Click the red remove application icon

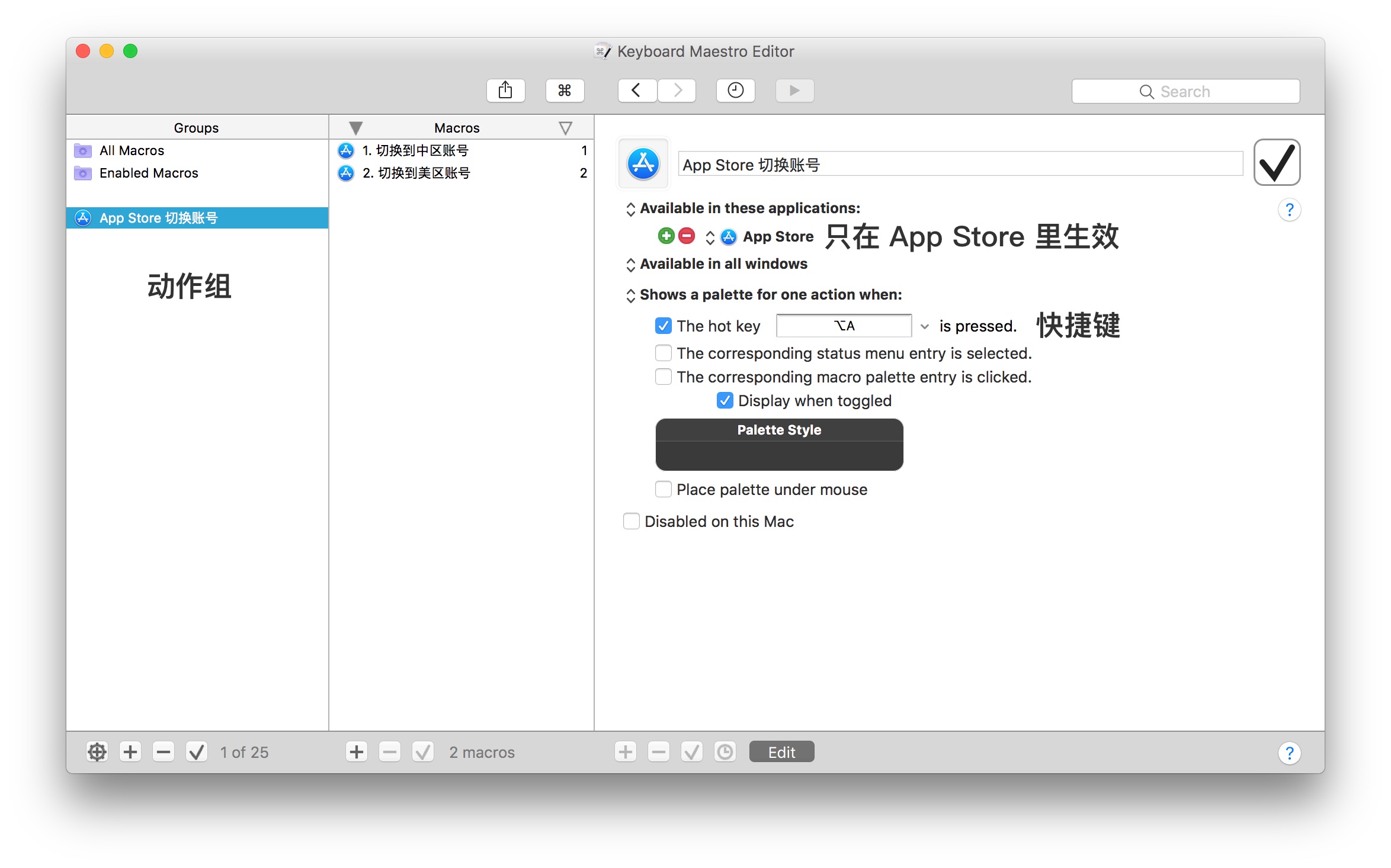pos(687,236)
